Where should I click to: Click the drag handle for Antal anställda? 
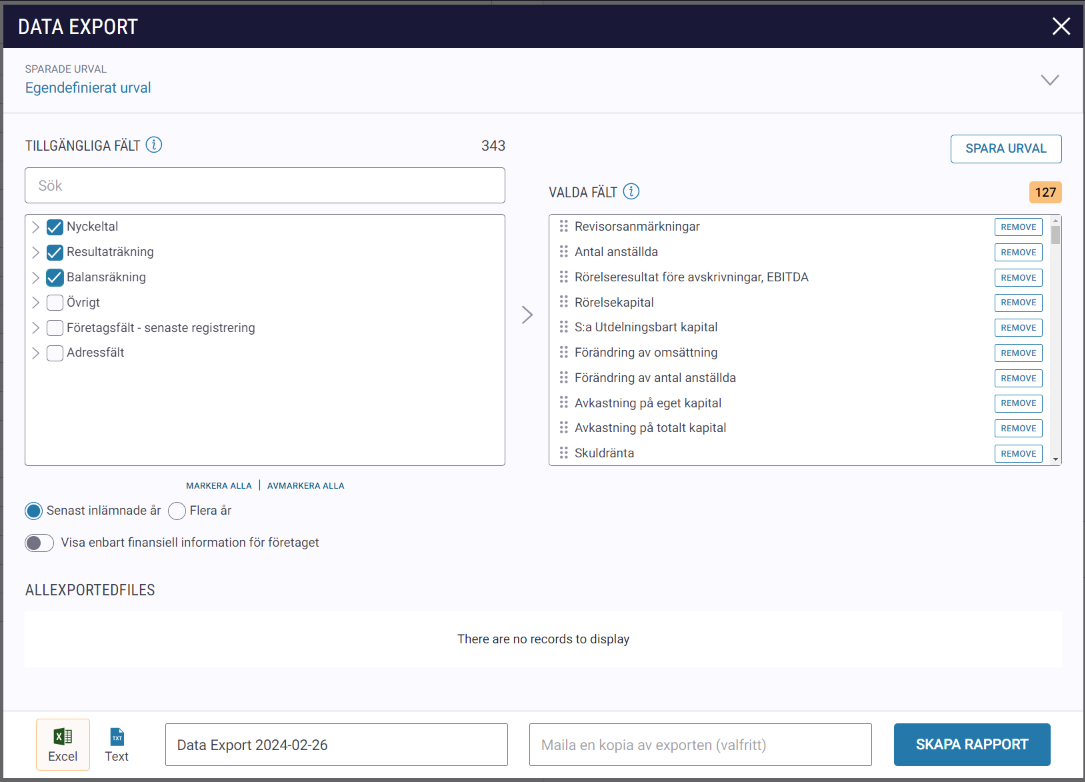(564, 251)
